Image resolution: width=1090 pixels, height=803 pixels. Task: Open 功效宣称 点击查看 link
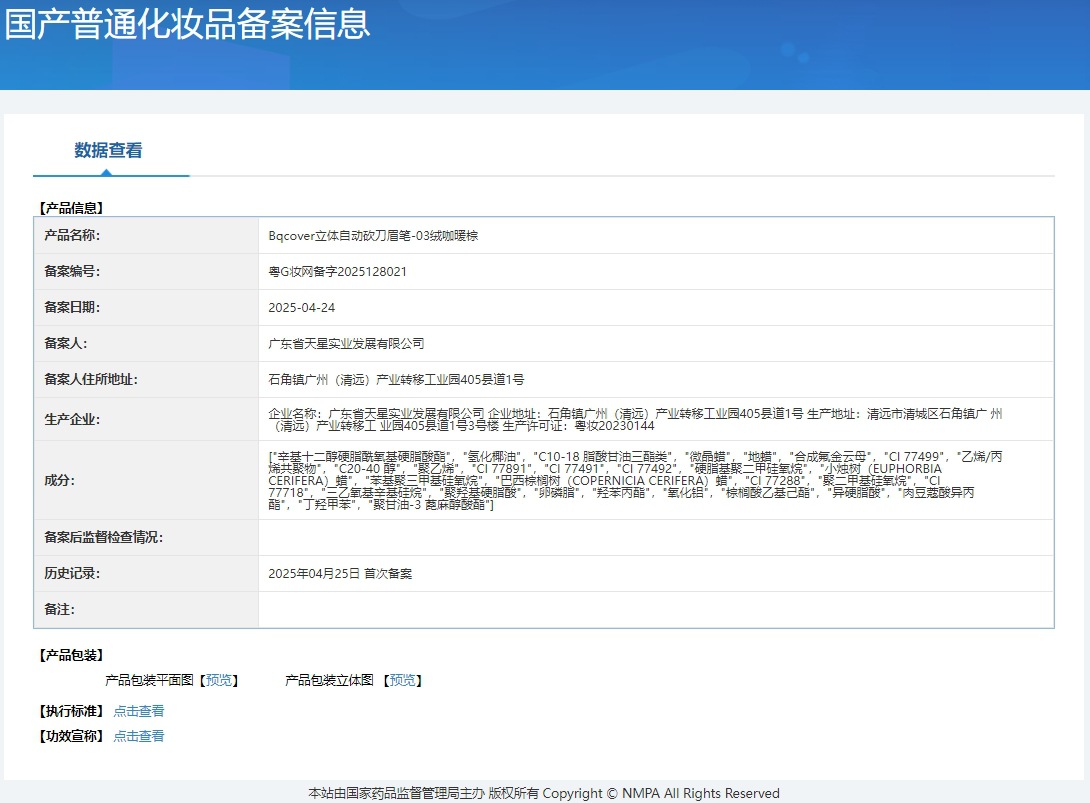coord(139,736)
